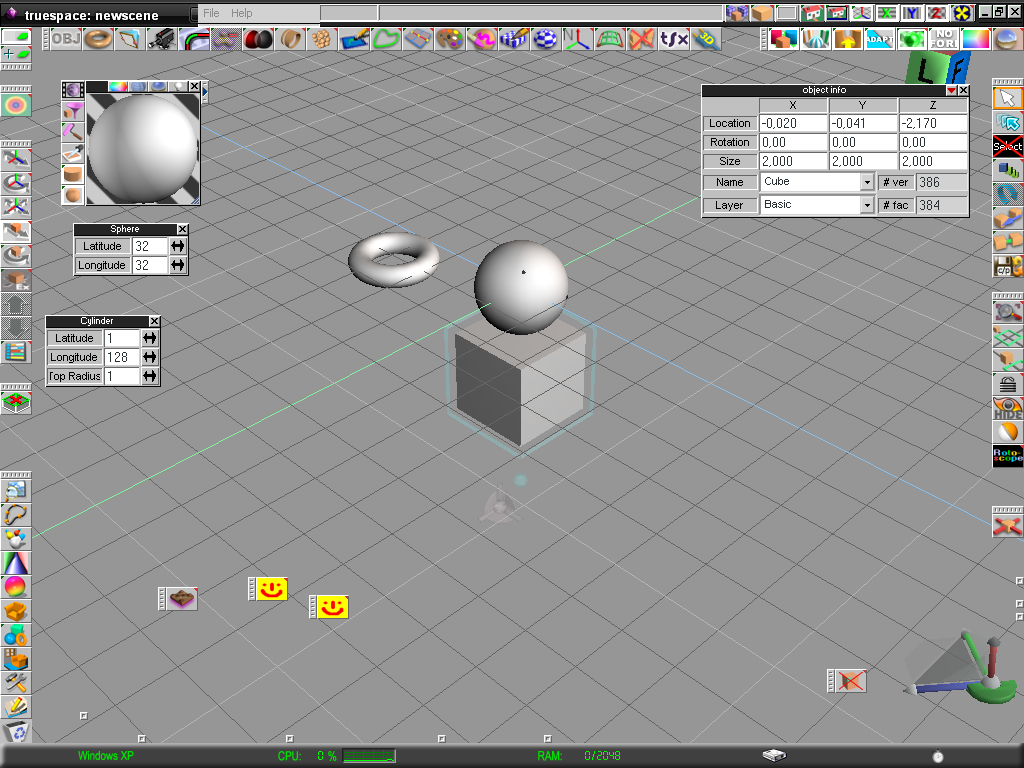Click the rainbow sphere icon in left toolbar
1024x768 pixels.
pos(16,587)
